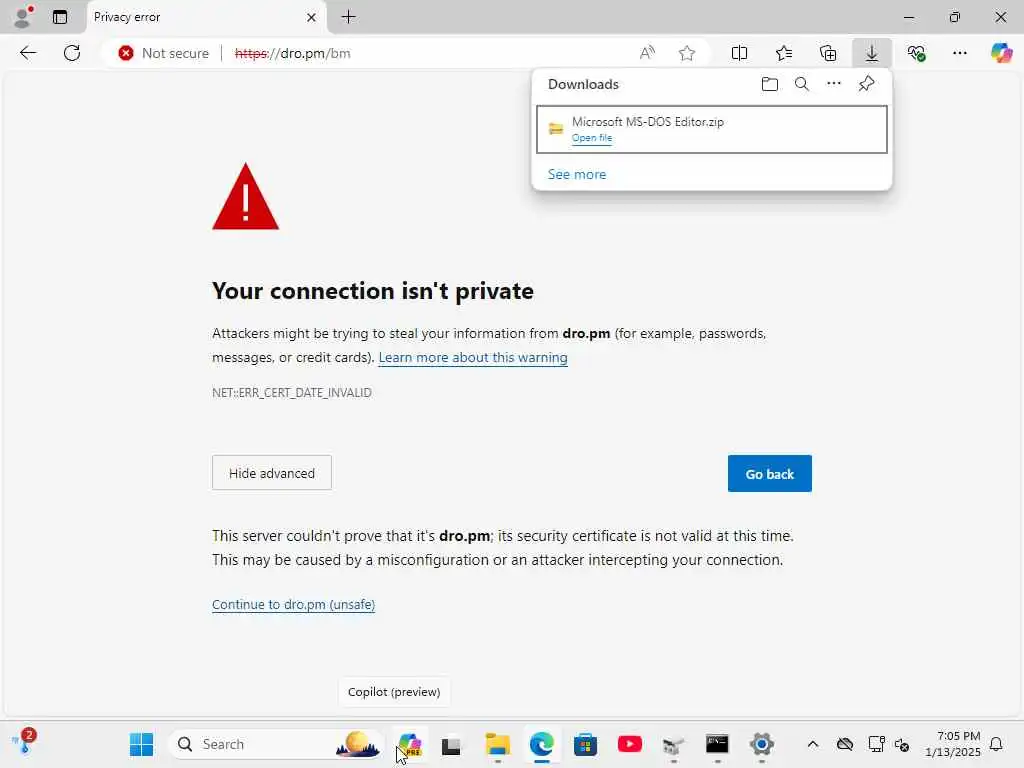Click Continue to dro.pm (unsafe) link
Screen dimensions: 1024x768
click(x=293, y=604)
